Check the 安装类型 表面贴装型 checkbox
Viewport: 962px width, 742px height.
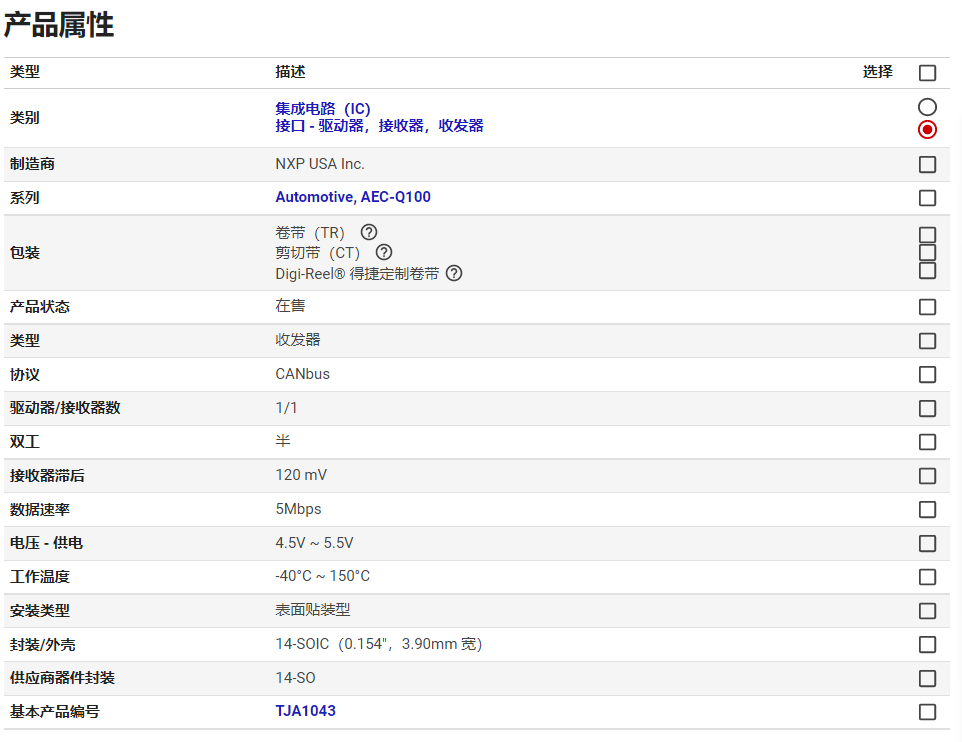pos(927,611)
